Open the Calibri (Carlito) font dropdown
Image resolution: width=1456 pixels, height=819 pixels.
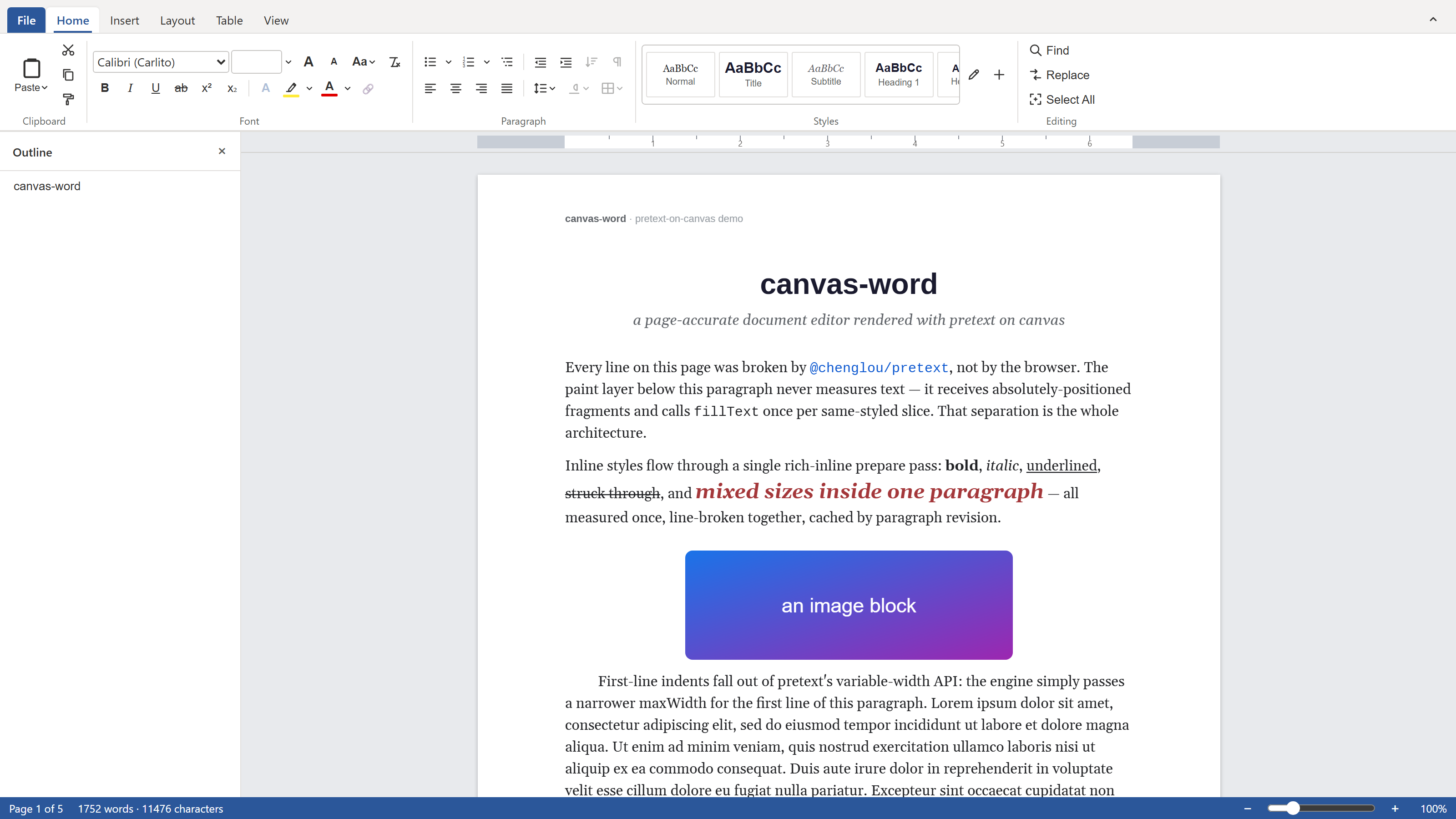[161, 62]
